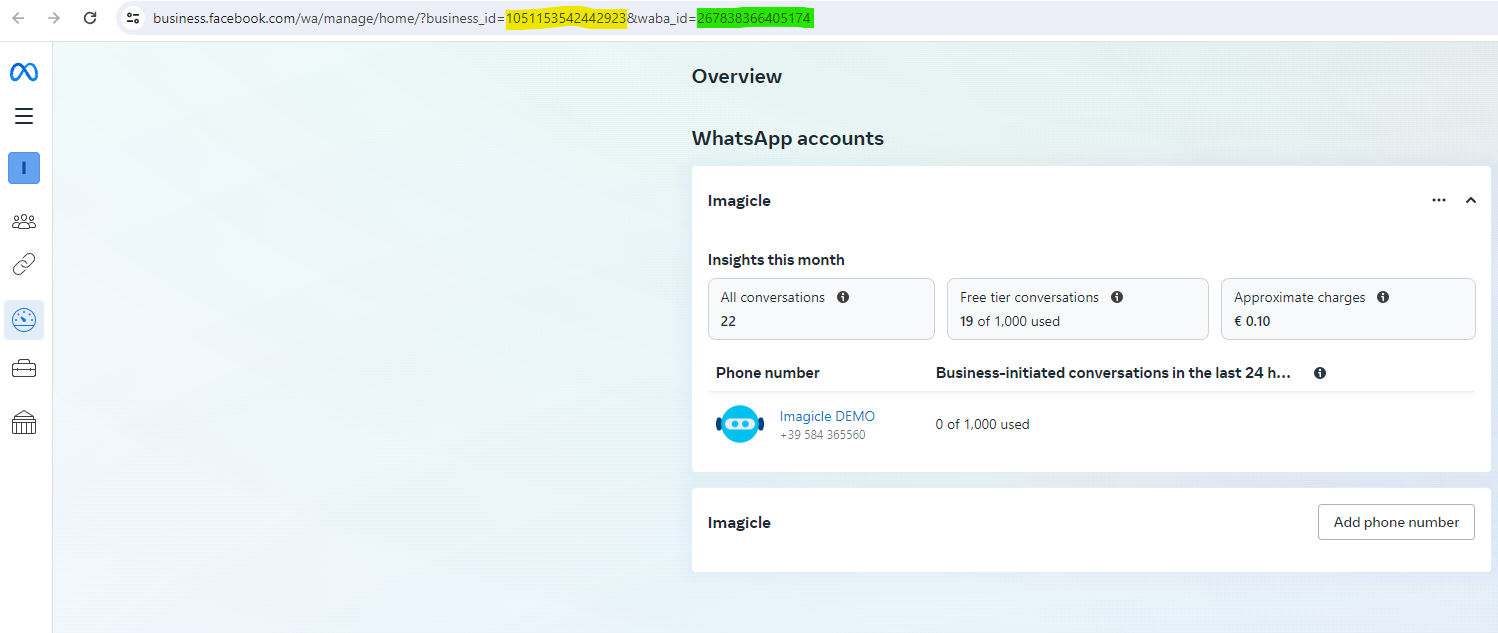
Task: Select the blue business account avatar
Action: click(x=24, y=168)
